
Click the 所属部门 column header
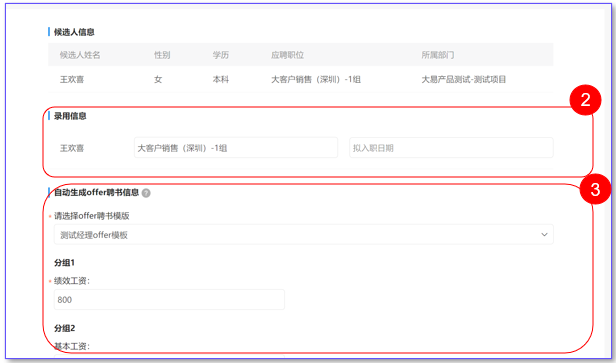click(x=438, y=55)
